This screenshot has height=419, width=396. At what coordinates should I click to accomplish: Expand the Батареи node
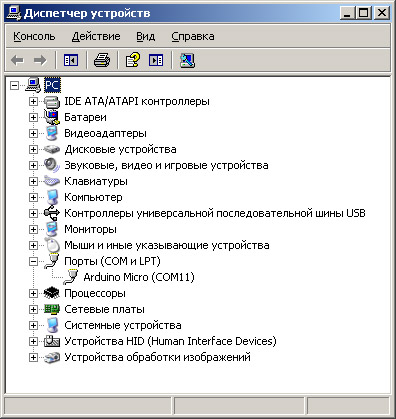click(x=33, y=117)
